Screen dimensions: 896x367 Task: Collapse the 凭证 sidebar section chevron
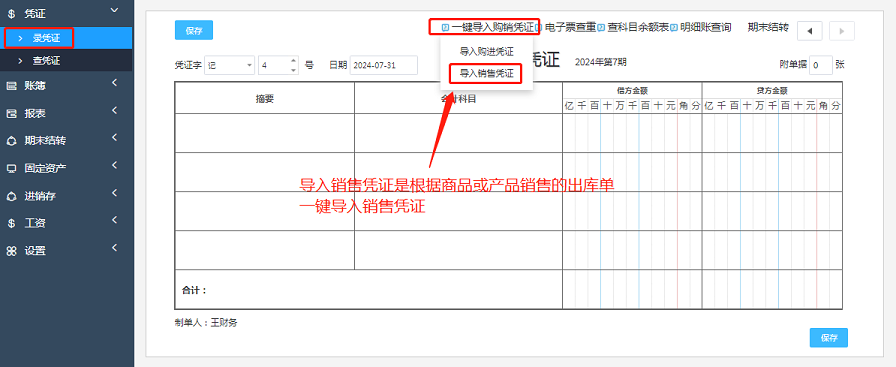click(114, 10)
